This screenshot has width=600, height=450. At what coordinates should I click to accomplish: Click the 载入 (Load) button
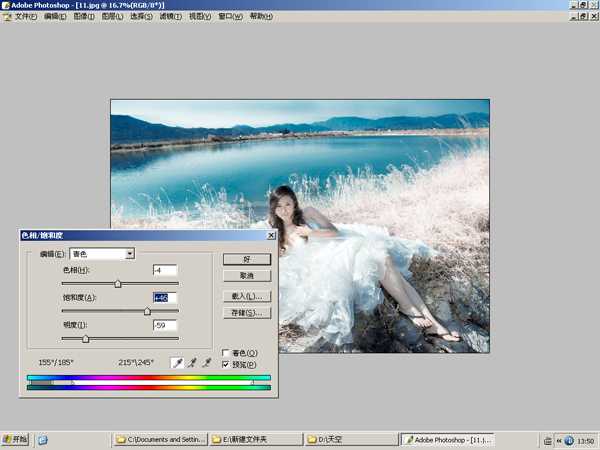pyautogui.click(x=247, y=297)
